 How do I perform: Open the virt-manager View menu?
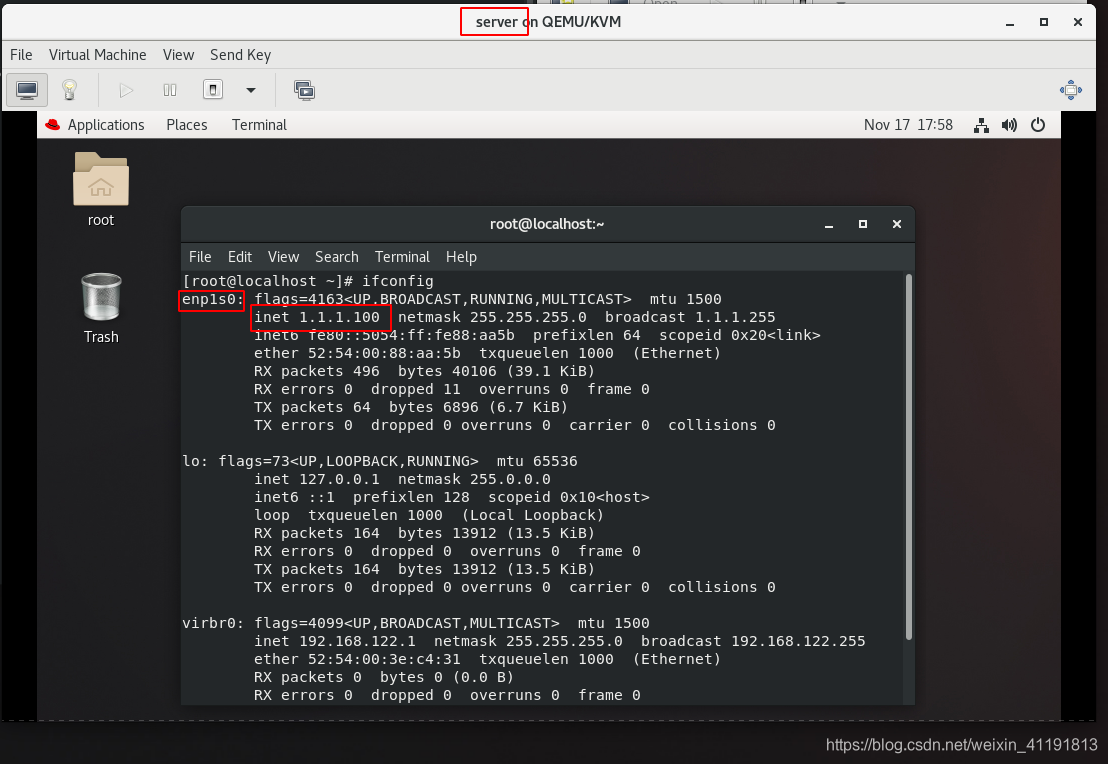pos(178,54)
